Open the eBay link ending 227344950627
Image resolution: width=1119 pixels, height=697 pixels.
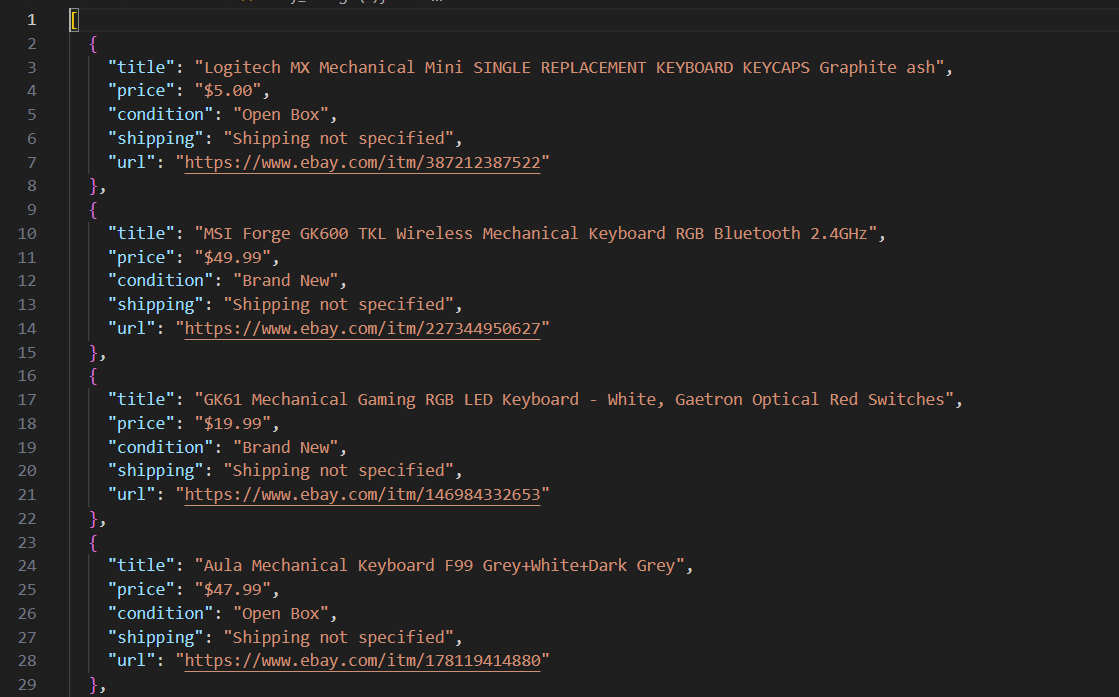(x=363, y=329)
